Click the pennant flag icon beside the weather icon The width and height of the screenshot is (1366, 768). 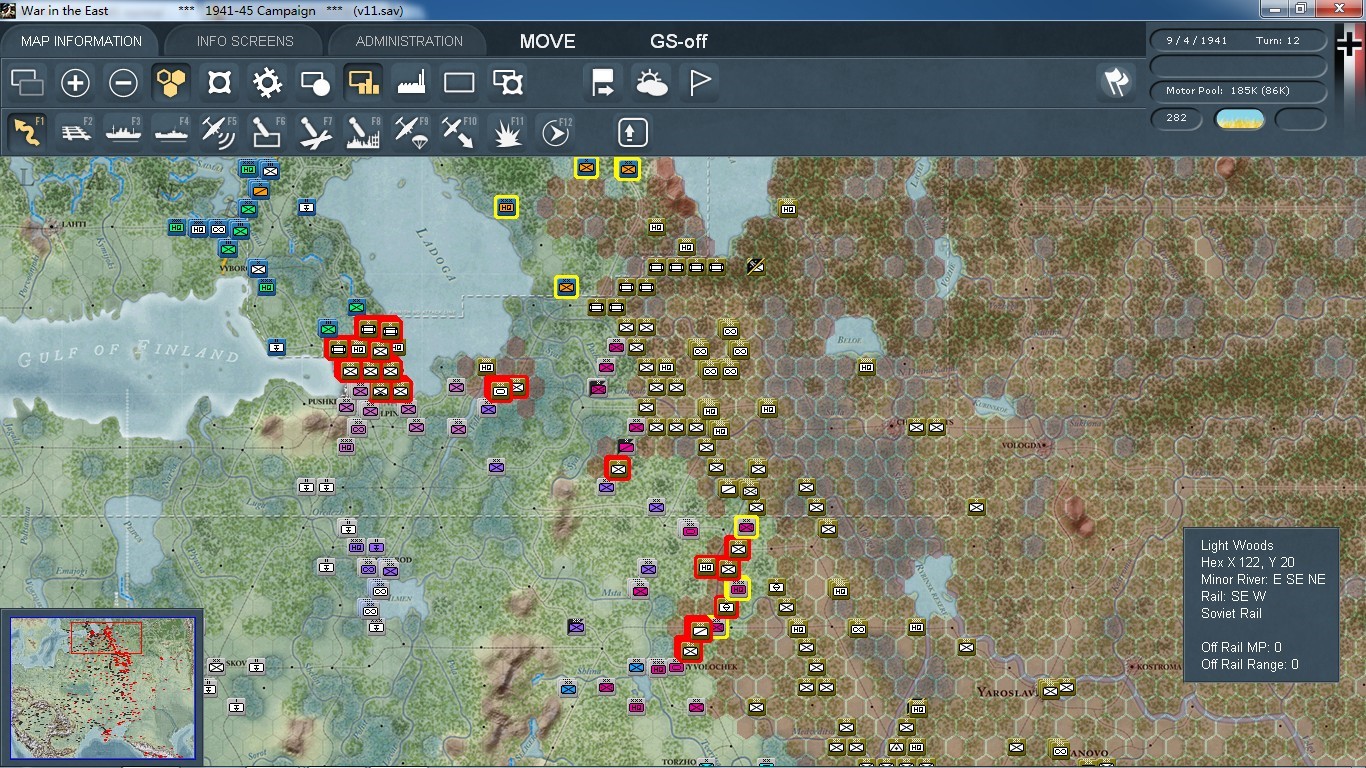[x=699, y=83]
